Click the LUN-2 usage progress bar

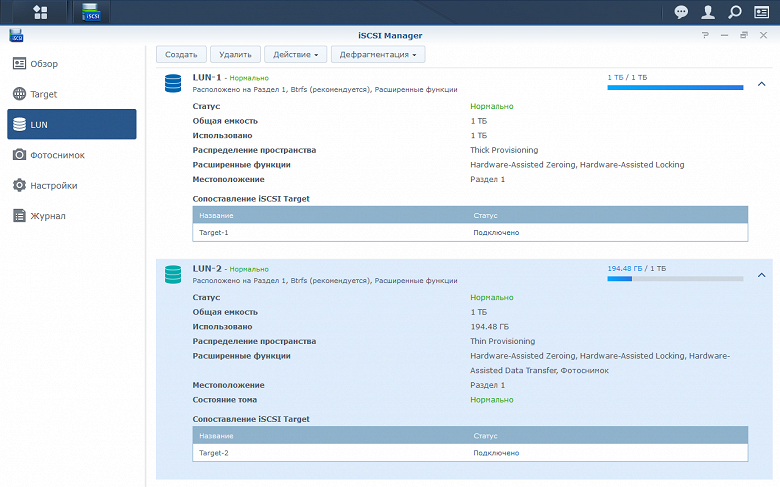(x=675, y=279)
